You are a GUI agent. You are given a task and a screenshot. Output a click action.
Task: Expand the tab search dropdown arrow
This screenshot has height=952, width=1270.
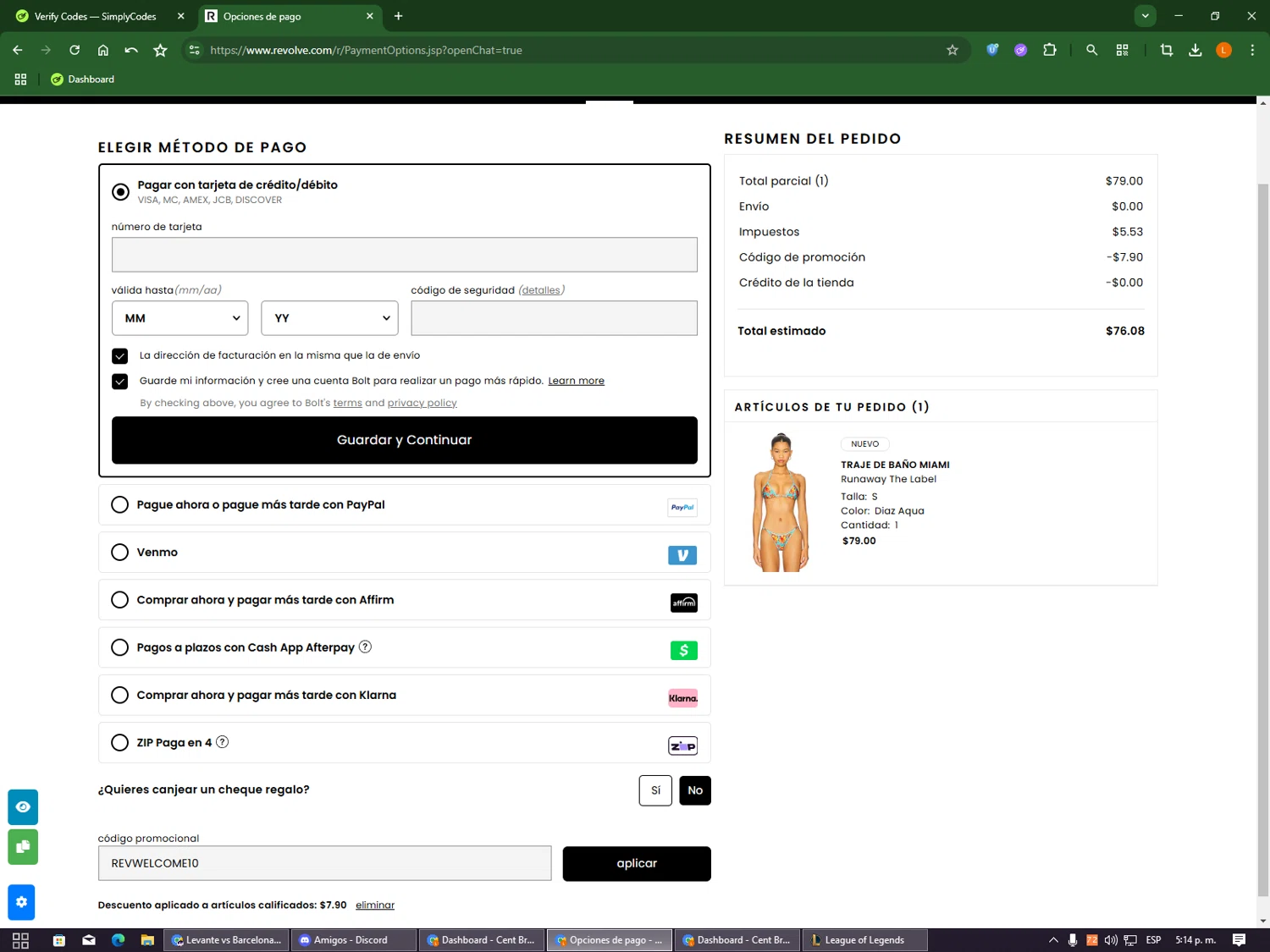[1145, 16]
